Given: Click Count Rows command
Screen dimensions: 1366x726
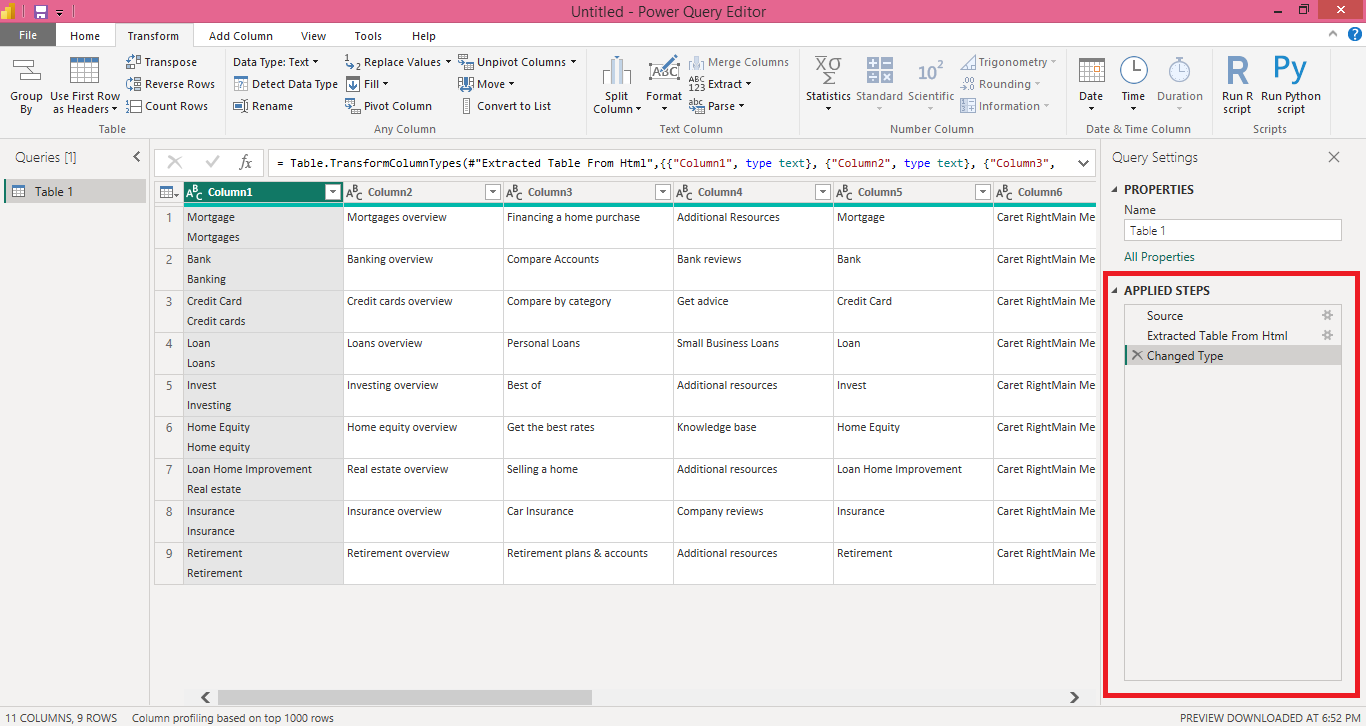Looking at the screenshot, I should tap(167, 106).
